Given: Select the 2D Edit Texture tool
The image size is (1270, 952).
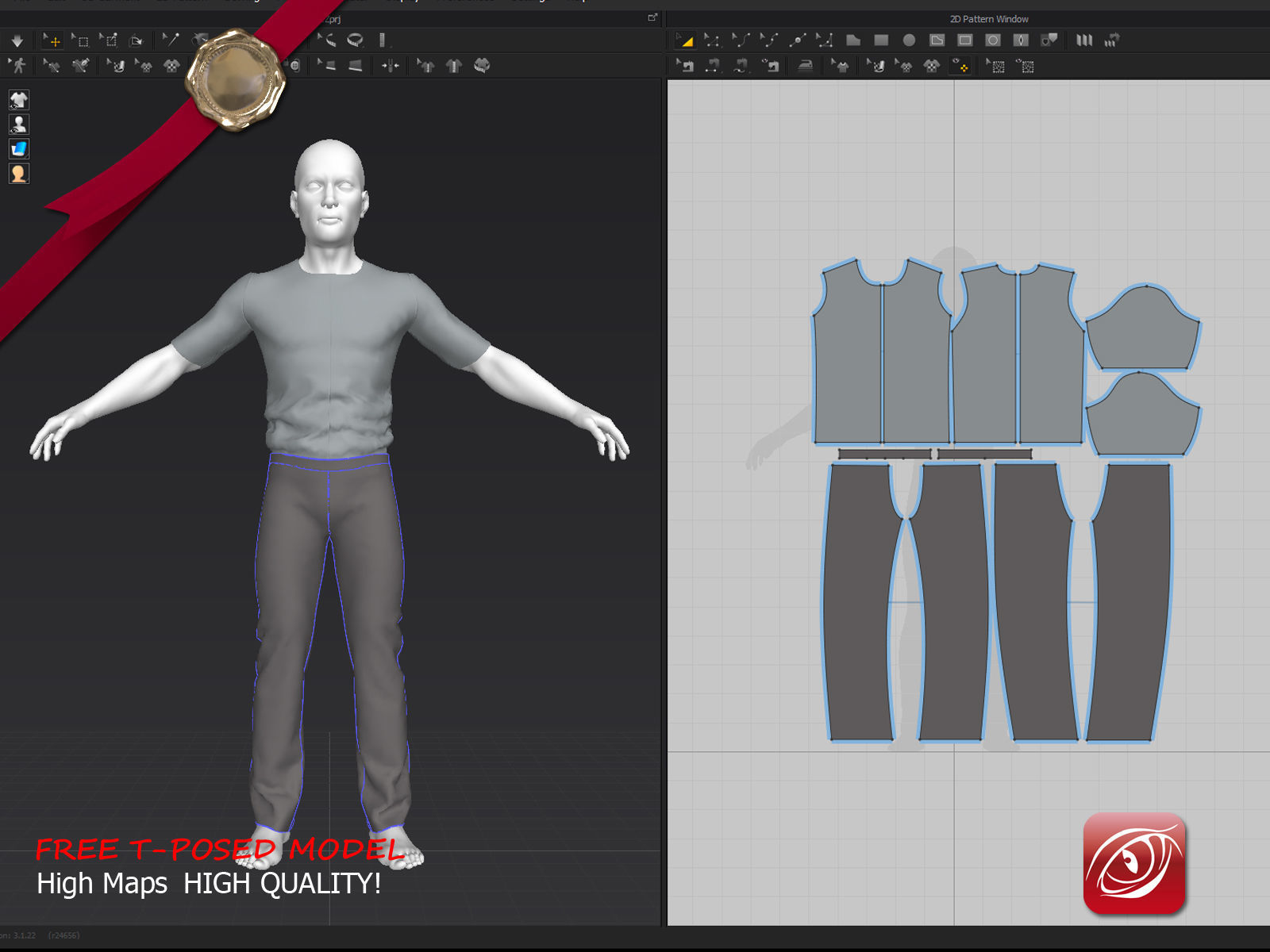Looking at the screenshot, I should 875,66.
